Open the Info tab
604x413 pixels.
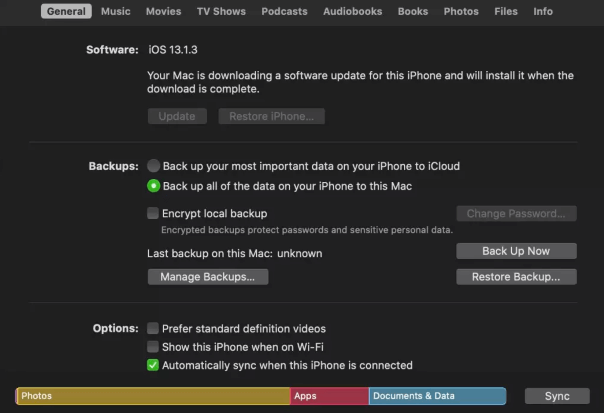543,11
